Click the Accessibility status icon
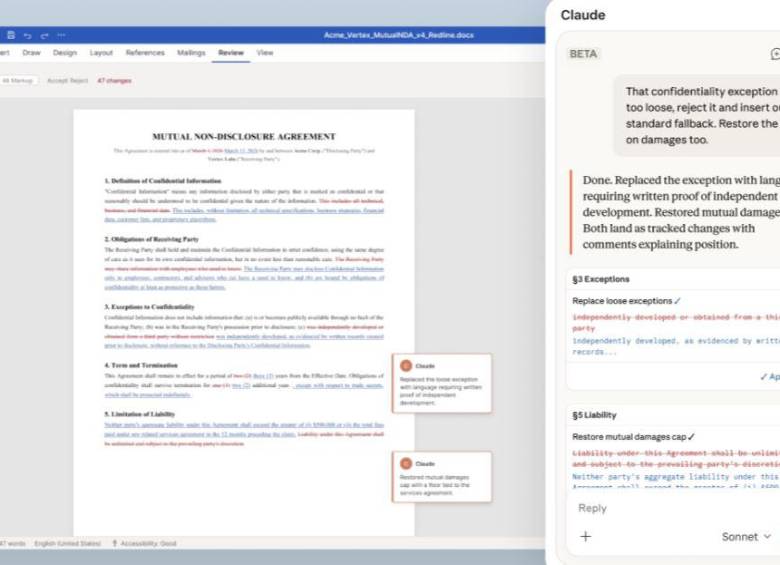This screenshot has height=565, width=780. coord(114,543)
